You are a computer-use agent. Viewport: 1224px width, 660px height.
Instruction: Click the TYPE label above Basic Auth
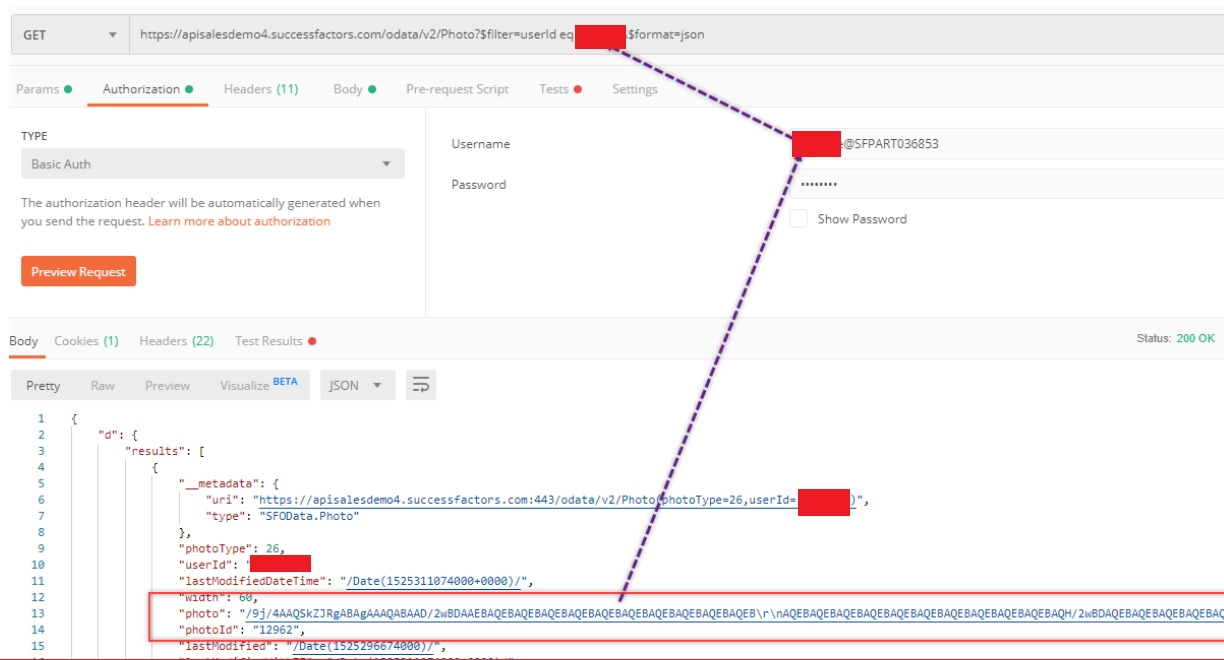pyautogui.click(x=34, y=136)
